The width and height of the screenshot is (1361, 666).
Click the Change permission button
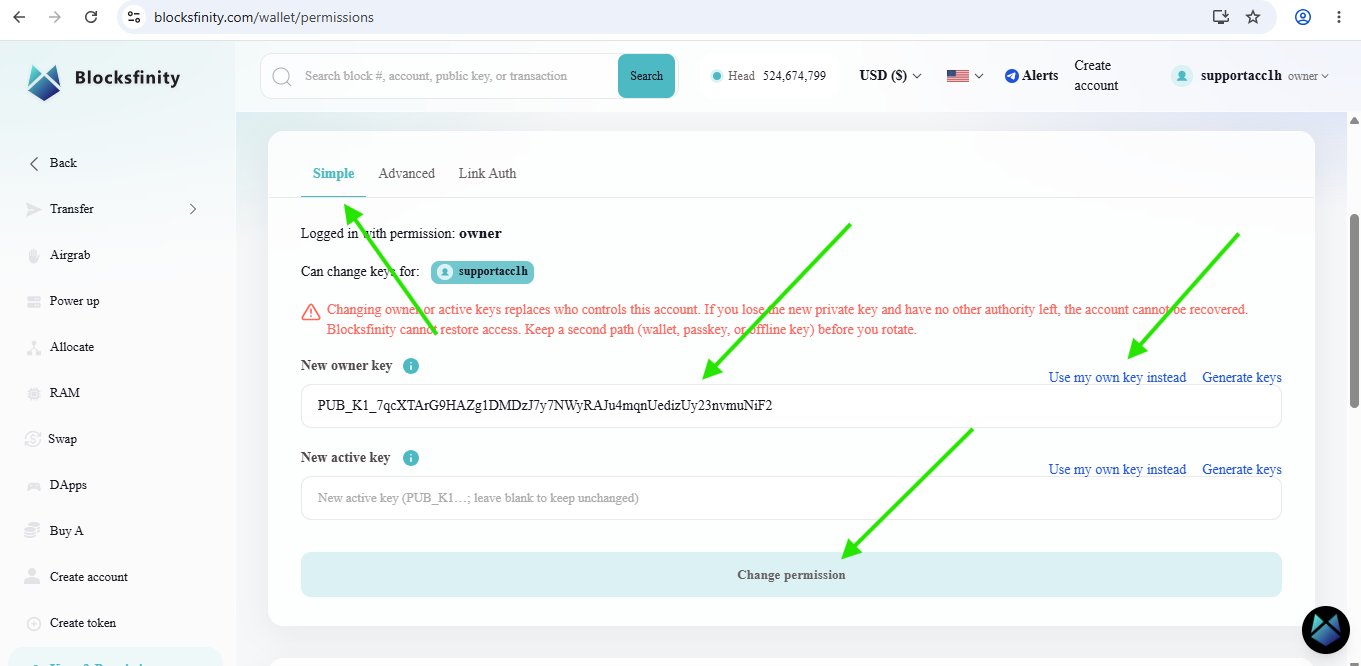791,575
